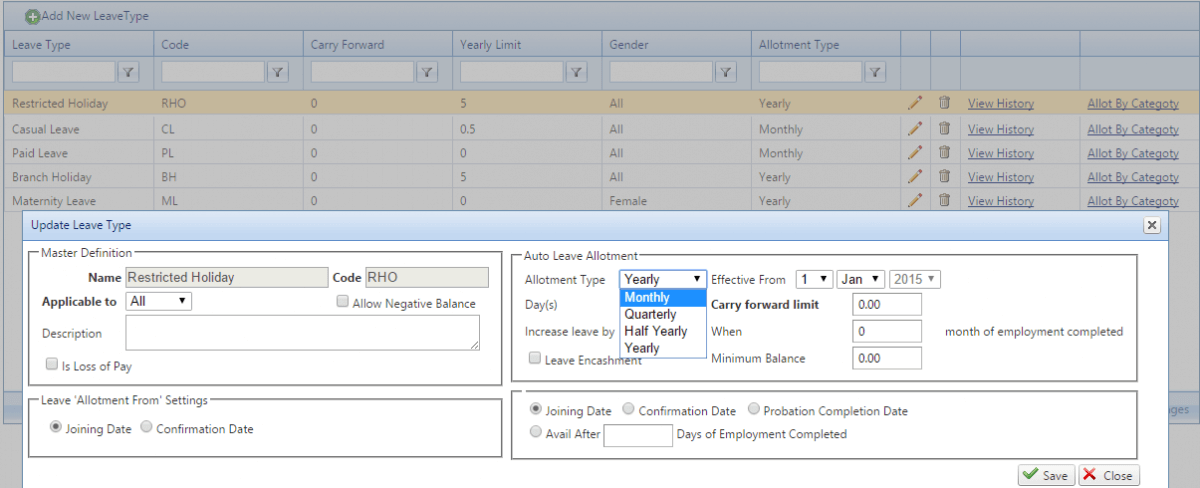Image resolution: width=1200 pixels, height=488 pixels.
Task: Click the Female gender cell
Action: [x=628, y=201]
